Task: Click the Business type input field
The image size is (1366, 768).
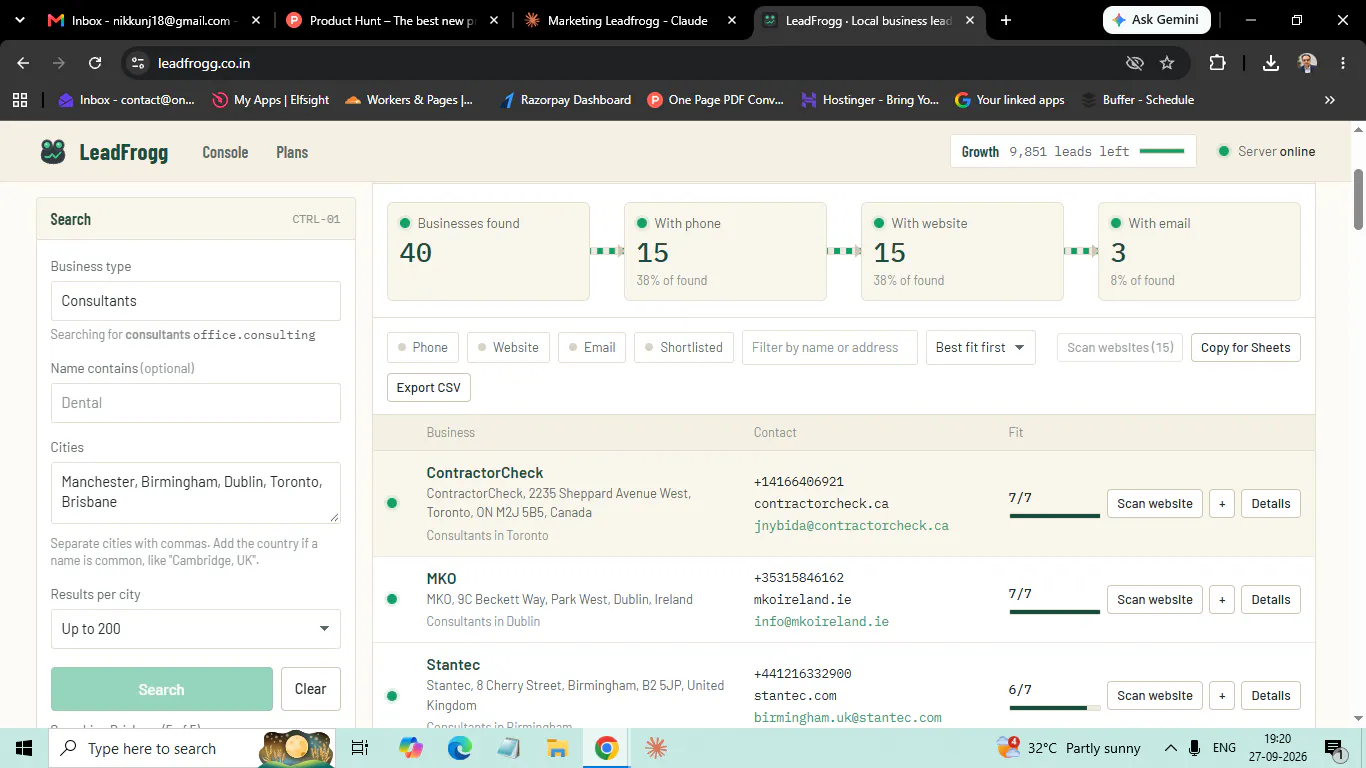Action: [196, 301]
